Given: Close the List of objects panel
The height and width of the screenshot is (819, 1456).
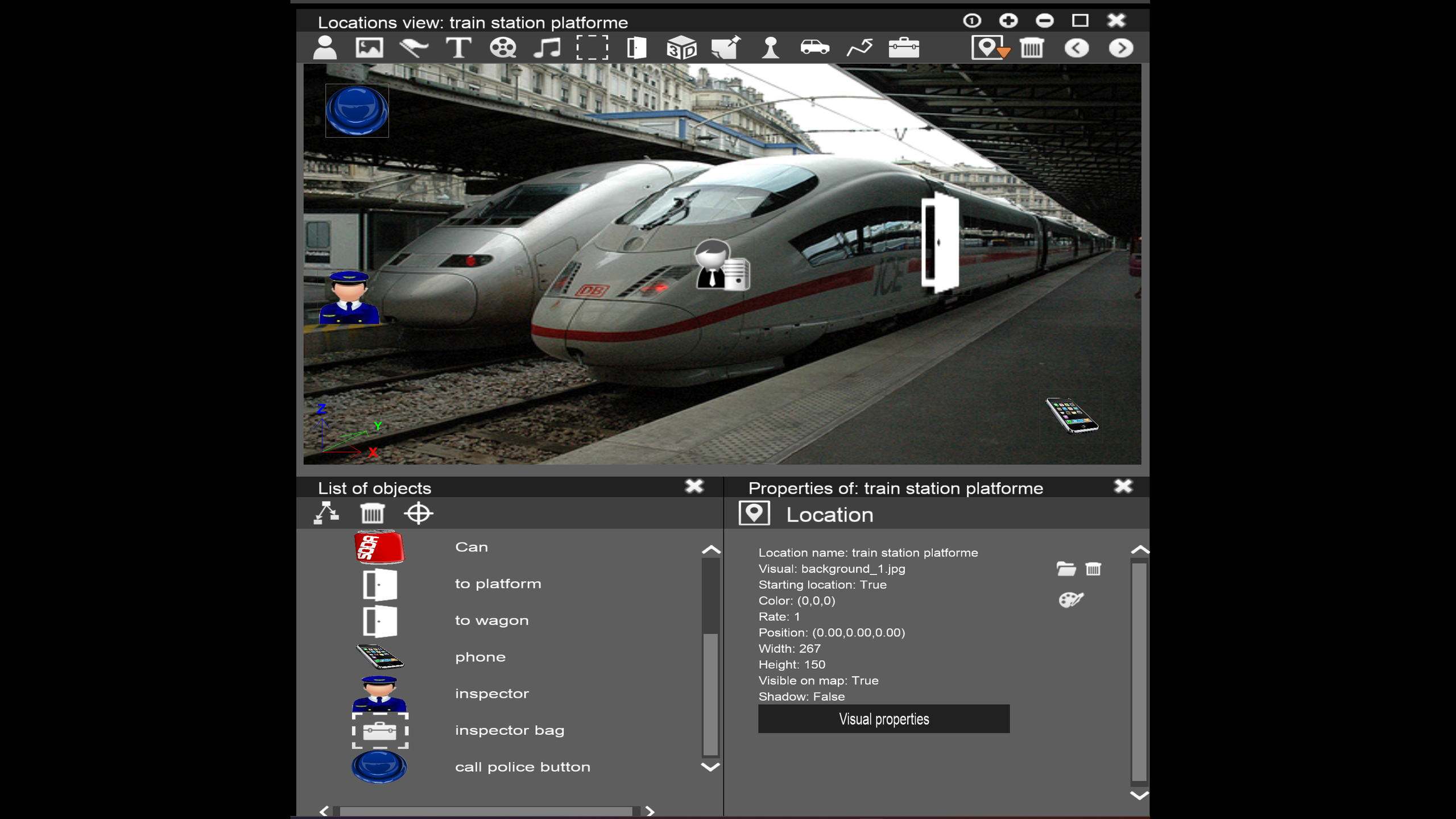Looking at the screenshot, I should [694, 486].
